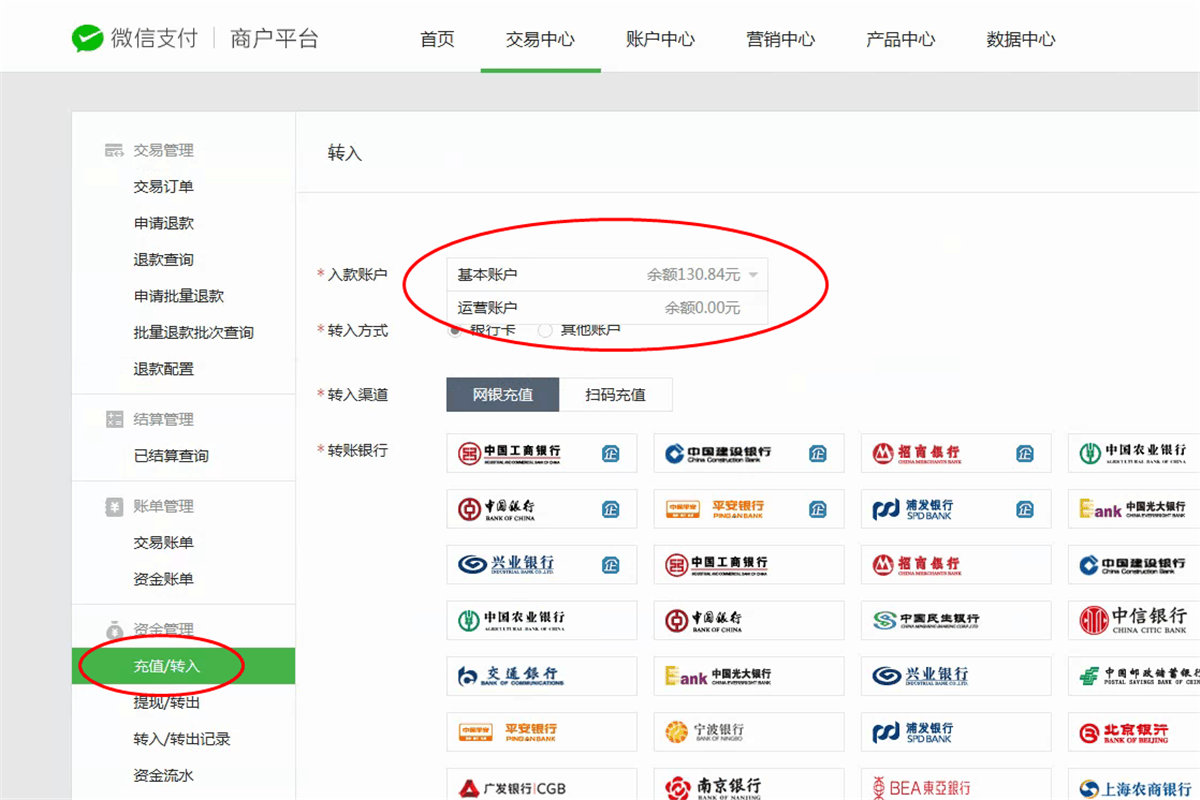Click the 账单管理 yen icon in sidebar
The image size is (1200, 800).
114,506
